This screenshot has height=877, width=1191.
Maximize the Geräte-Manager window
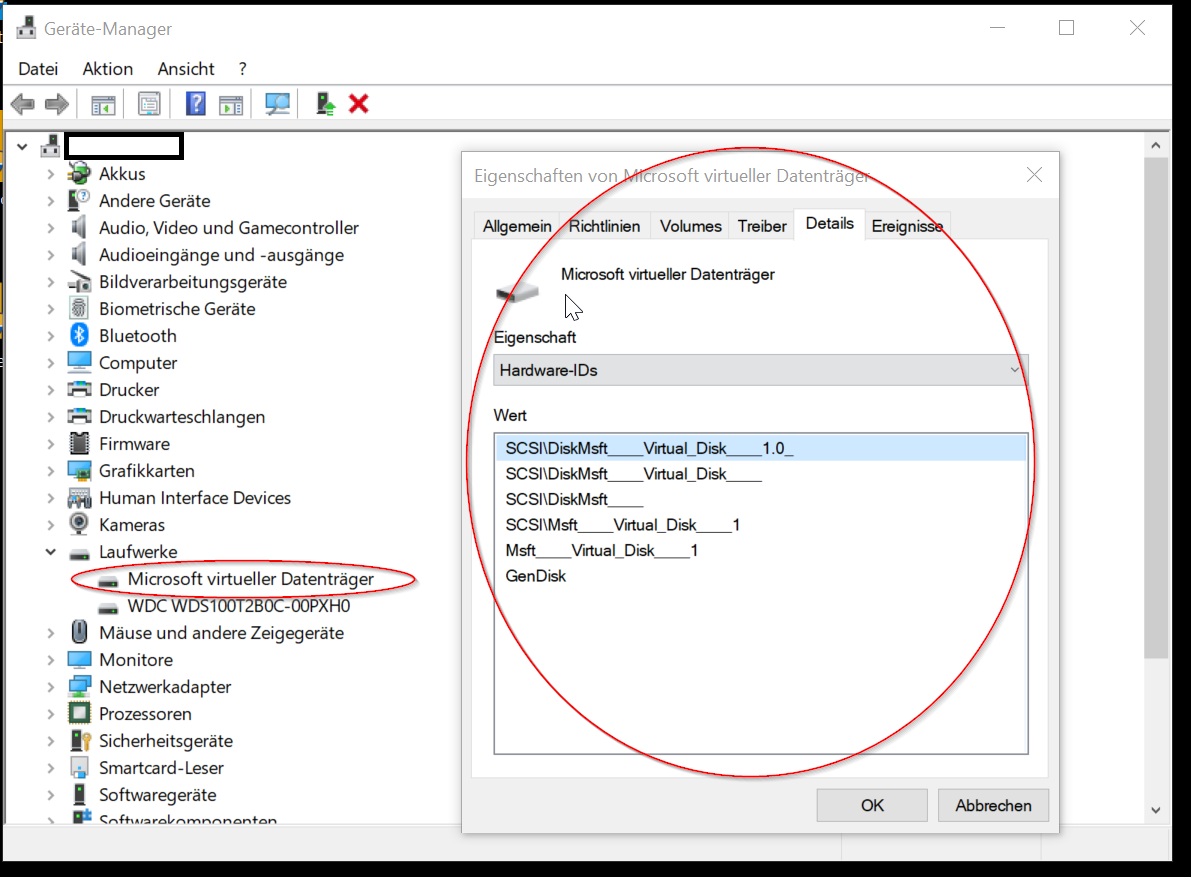(x=1066, y=28)
